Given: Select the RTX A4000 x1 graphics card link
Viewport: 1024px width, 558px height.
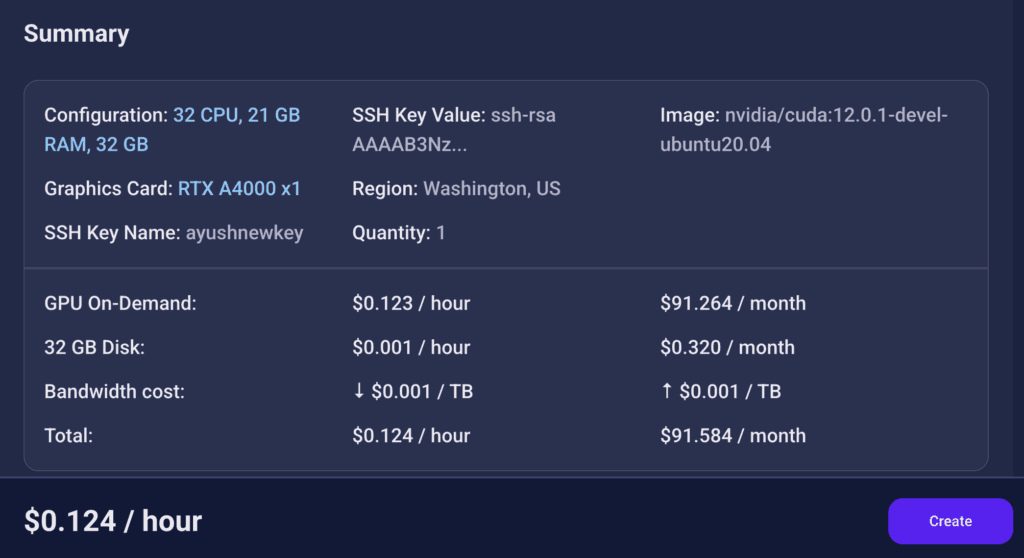Looking at the screenshot, I should click(x=239, y=189).
